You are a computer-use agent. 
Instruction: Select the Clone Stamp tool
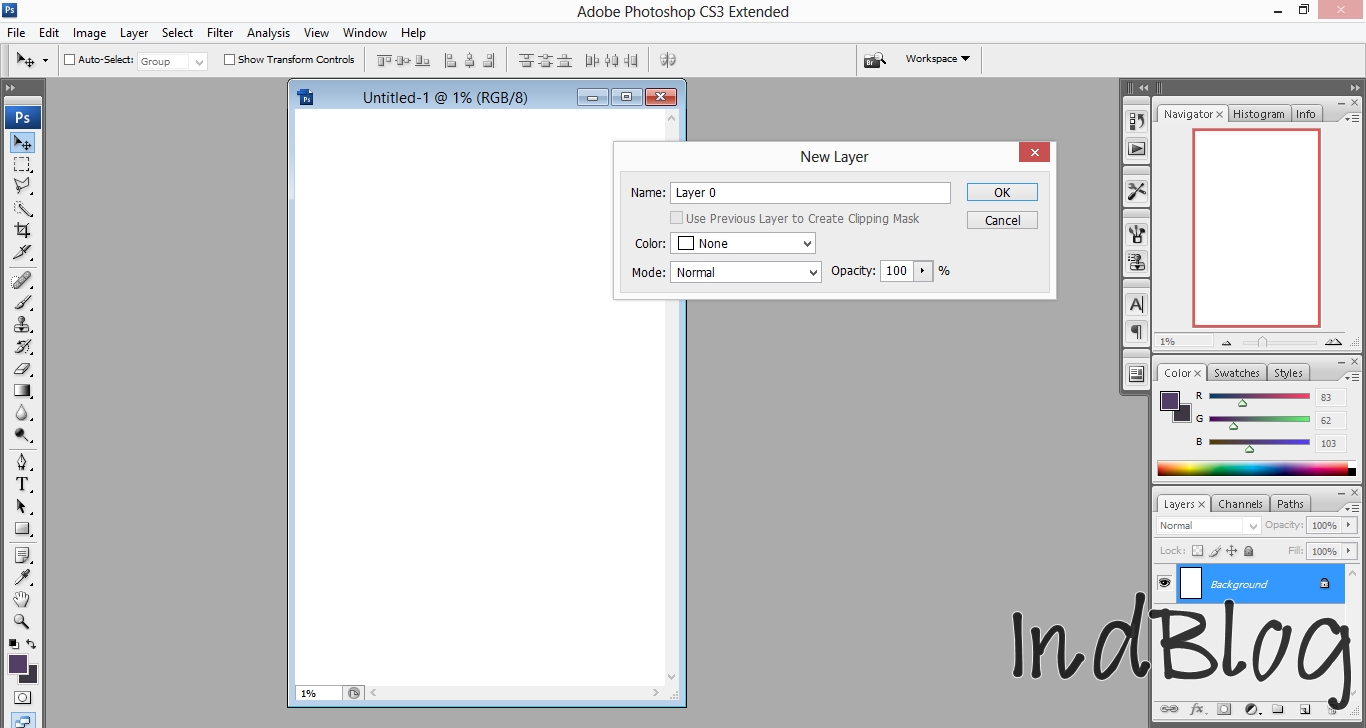click(x=22, y=324)
